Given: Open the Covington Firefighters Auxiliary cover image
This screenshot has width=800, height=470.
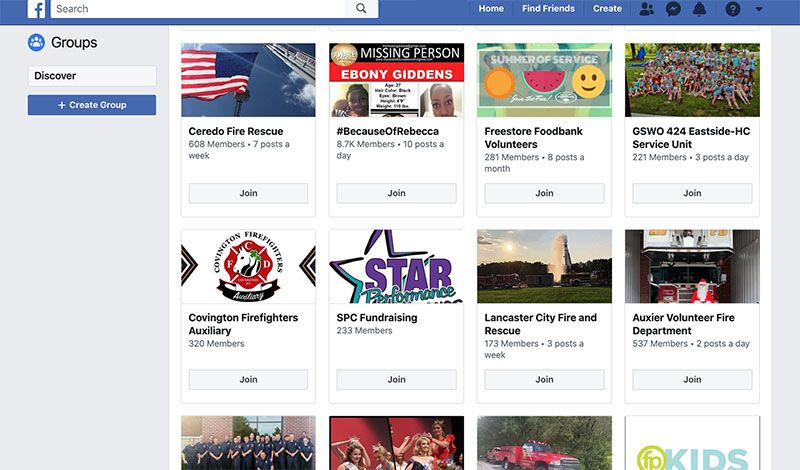Looking at the screenshot, I should [248, 266].
